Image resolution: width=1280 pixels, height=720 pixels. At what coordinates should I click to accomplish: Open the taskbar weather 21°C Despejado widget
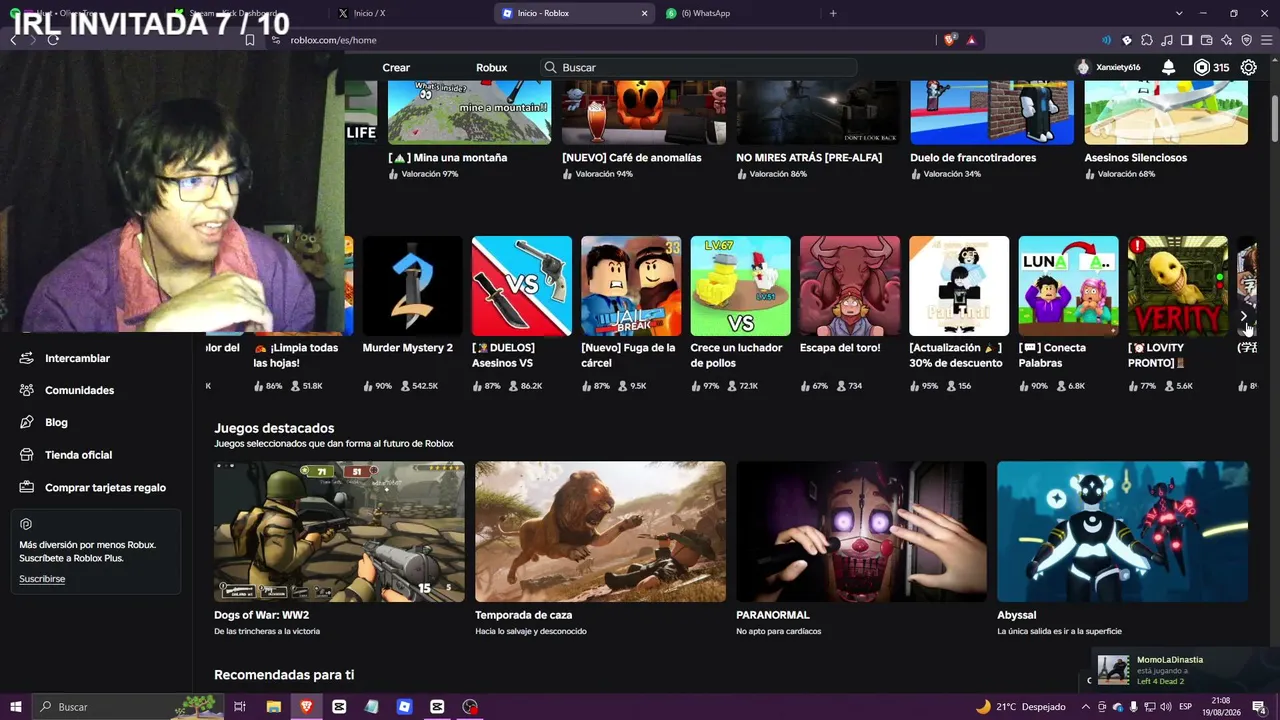pyautogui.click(x=1020, y=707)
